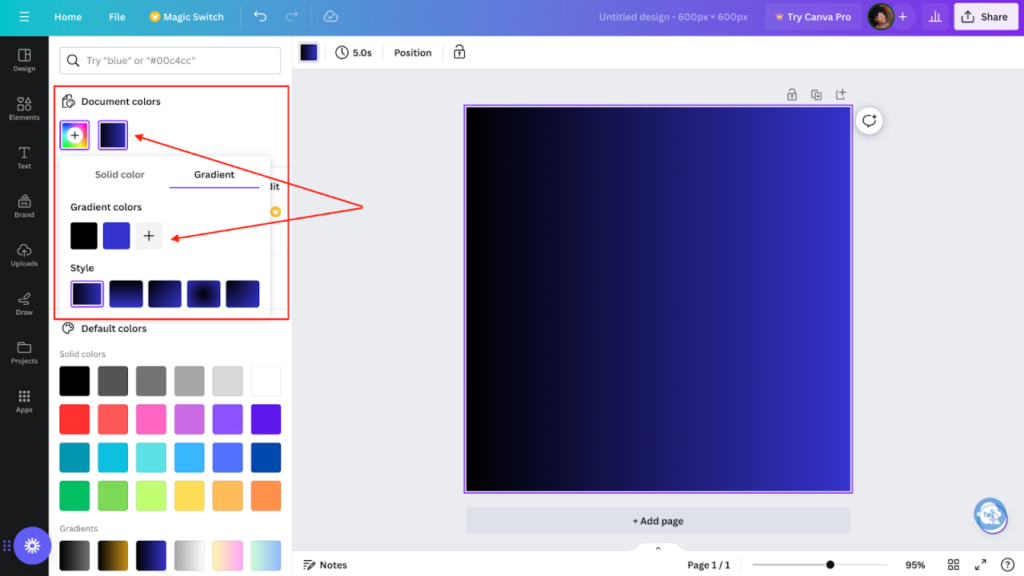
Task: Click the animation duration clock icon
Action: coord(342,52)
